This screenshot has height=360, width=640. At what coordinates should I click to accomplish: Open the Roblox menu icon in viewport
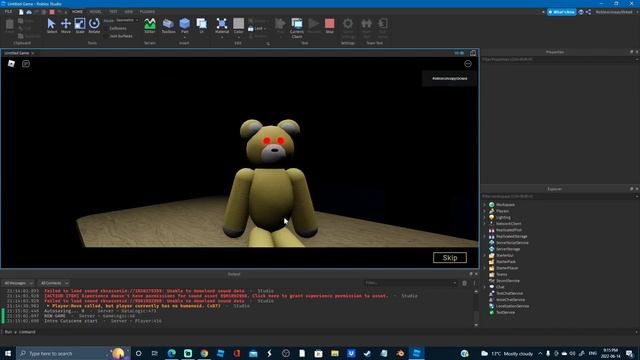click(11, 63)
